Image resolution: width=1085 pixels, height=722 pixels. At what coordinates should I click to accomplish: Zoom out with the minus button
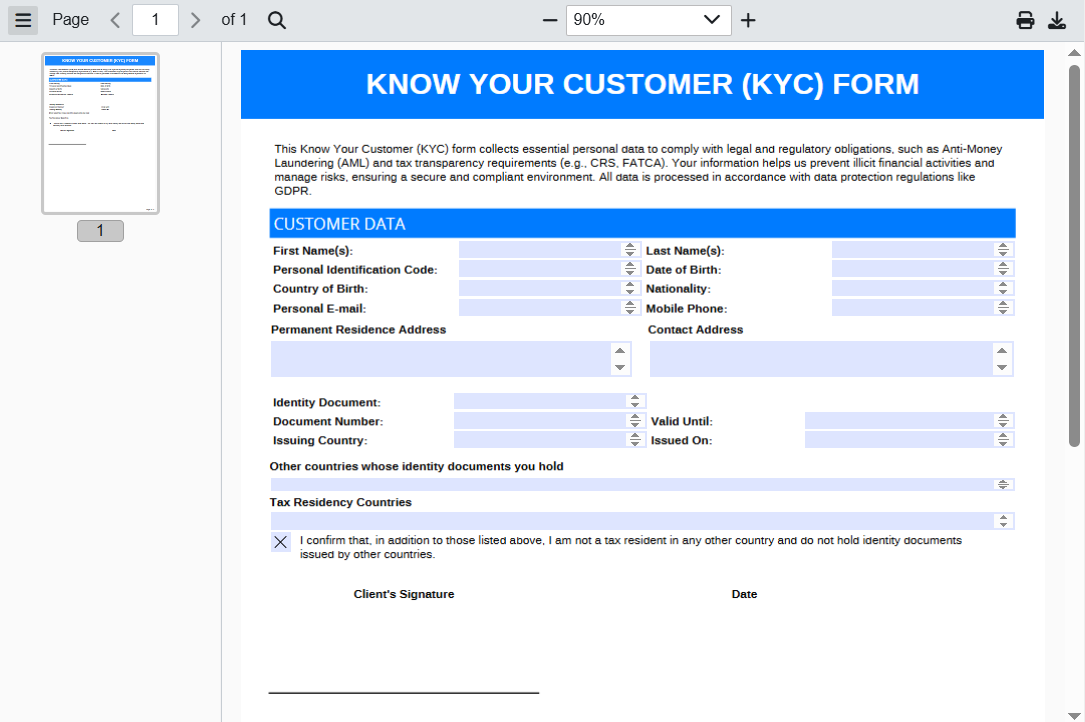click(550, 20)
